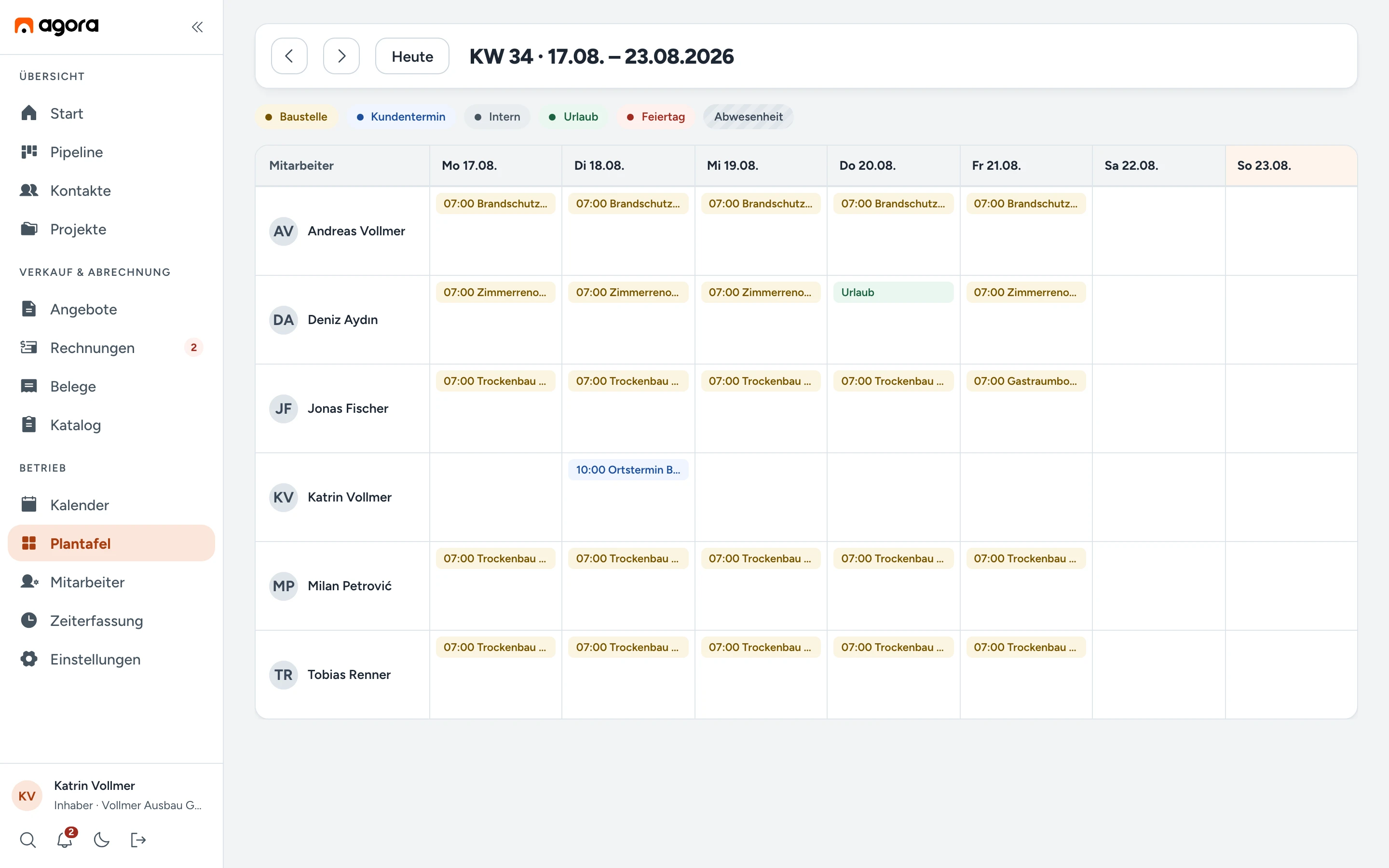1389x868 pixels.
Task: Open the Mitarbeiter person-gear icon
Action: (x=29, y=582)
